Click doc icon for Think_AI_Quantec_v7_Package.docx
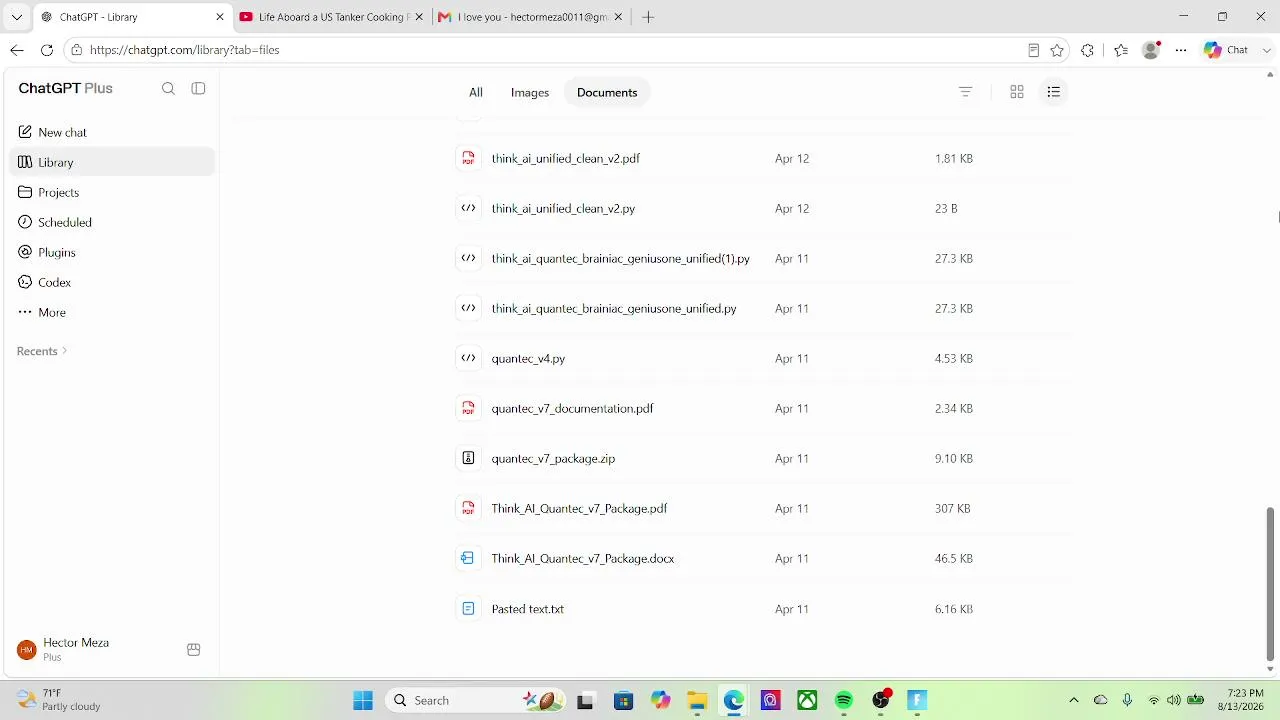This screenshot has width=1280, height=720. click(x=468, y=558)
